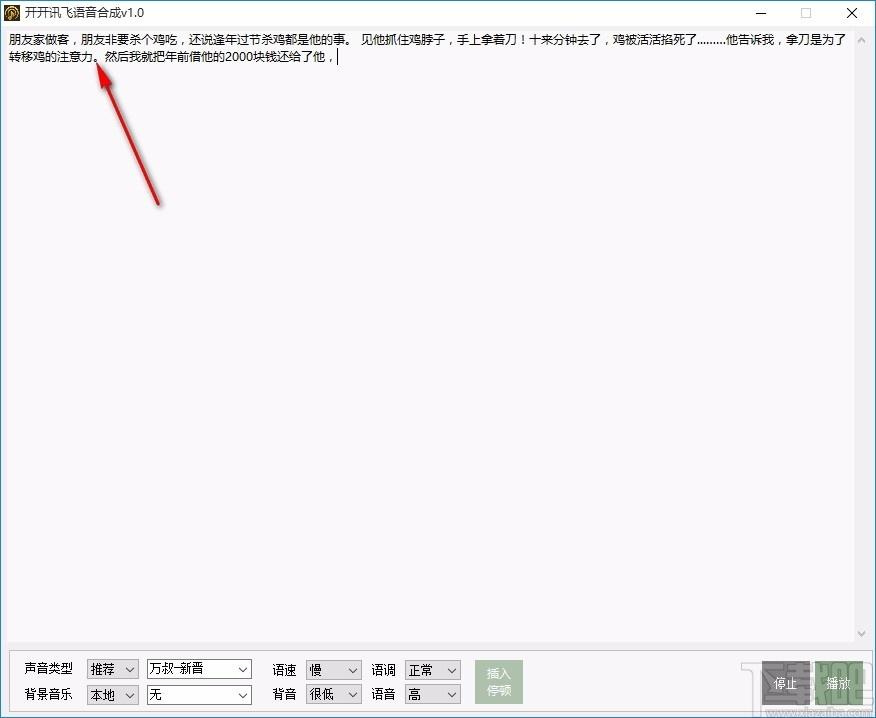This screenshot has width=876, height=718.
Task: Open the 推荐 voice type dropdown
Action: pos(112,669)
